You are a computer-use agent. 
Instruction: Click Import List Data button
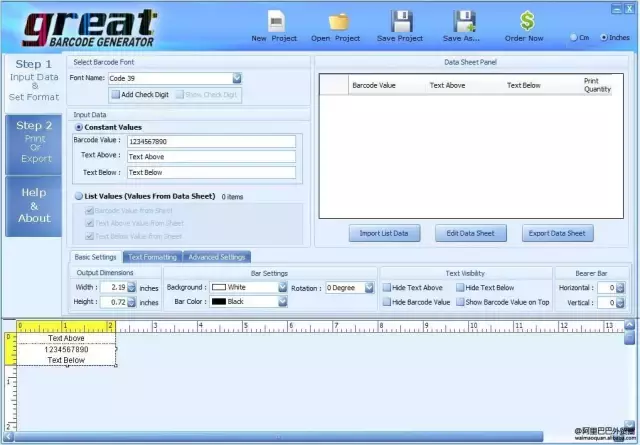384,234
